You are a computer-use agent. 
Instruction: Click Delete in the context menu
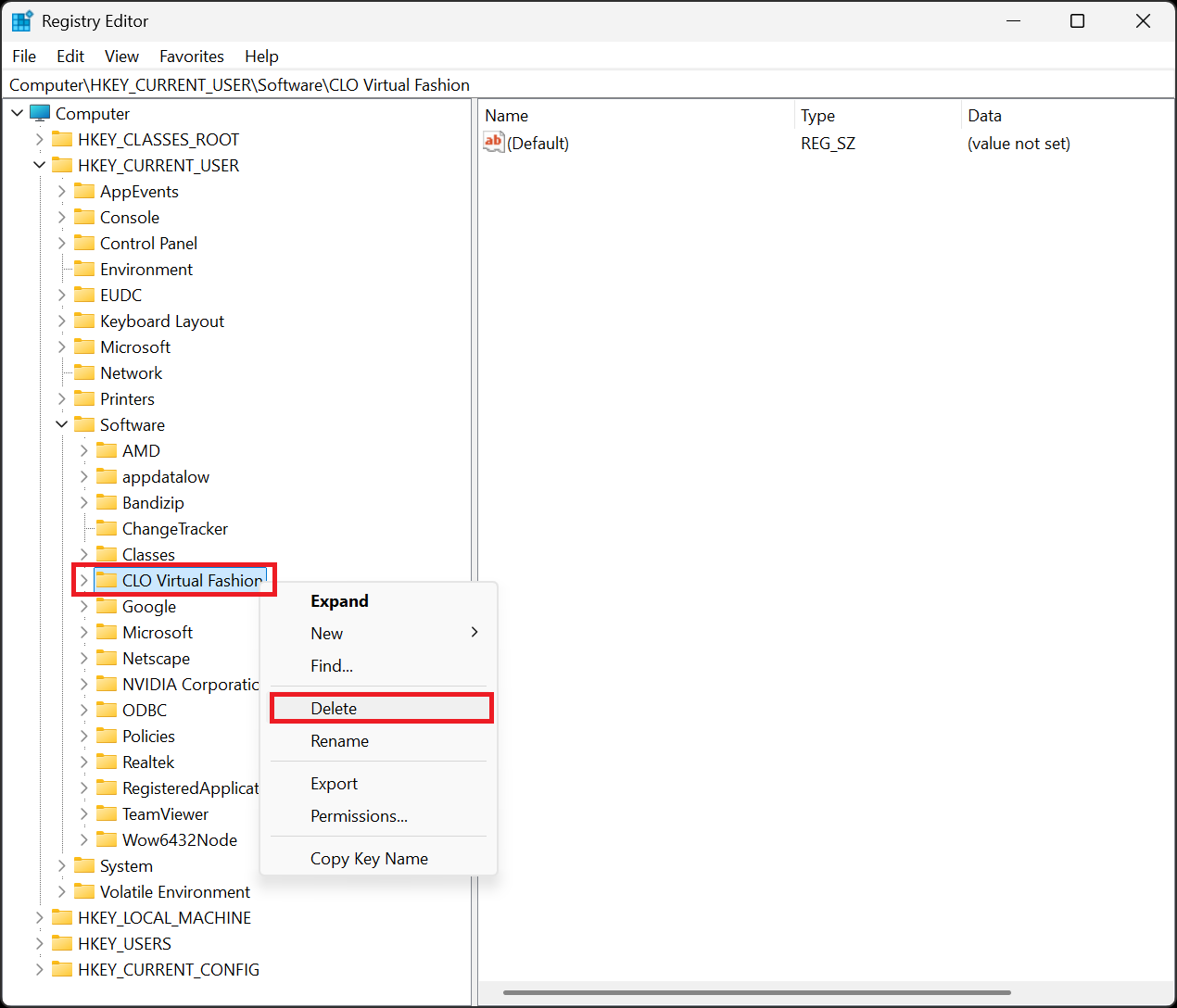coord(333,707)
